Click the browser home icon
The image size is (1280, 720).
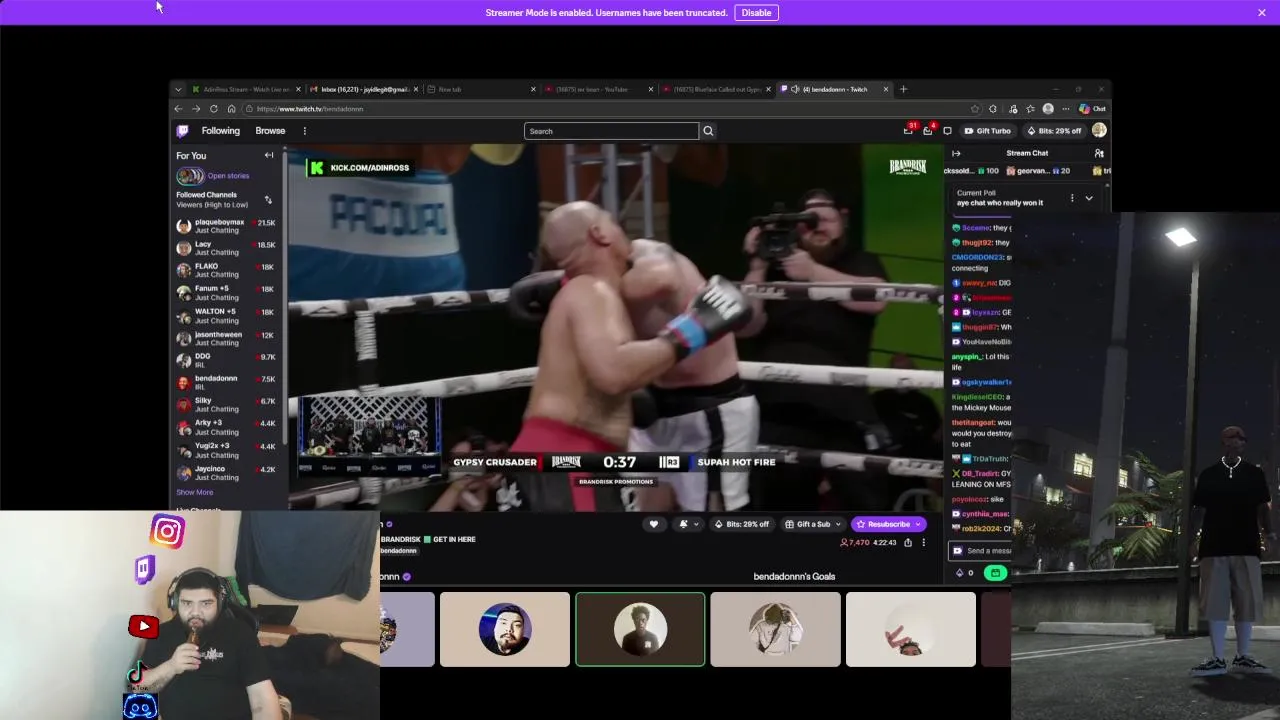(x=231, y=109)
